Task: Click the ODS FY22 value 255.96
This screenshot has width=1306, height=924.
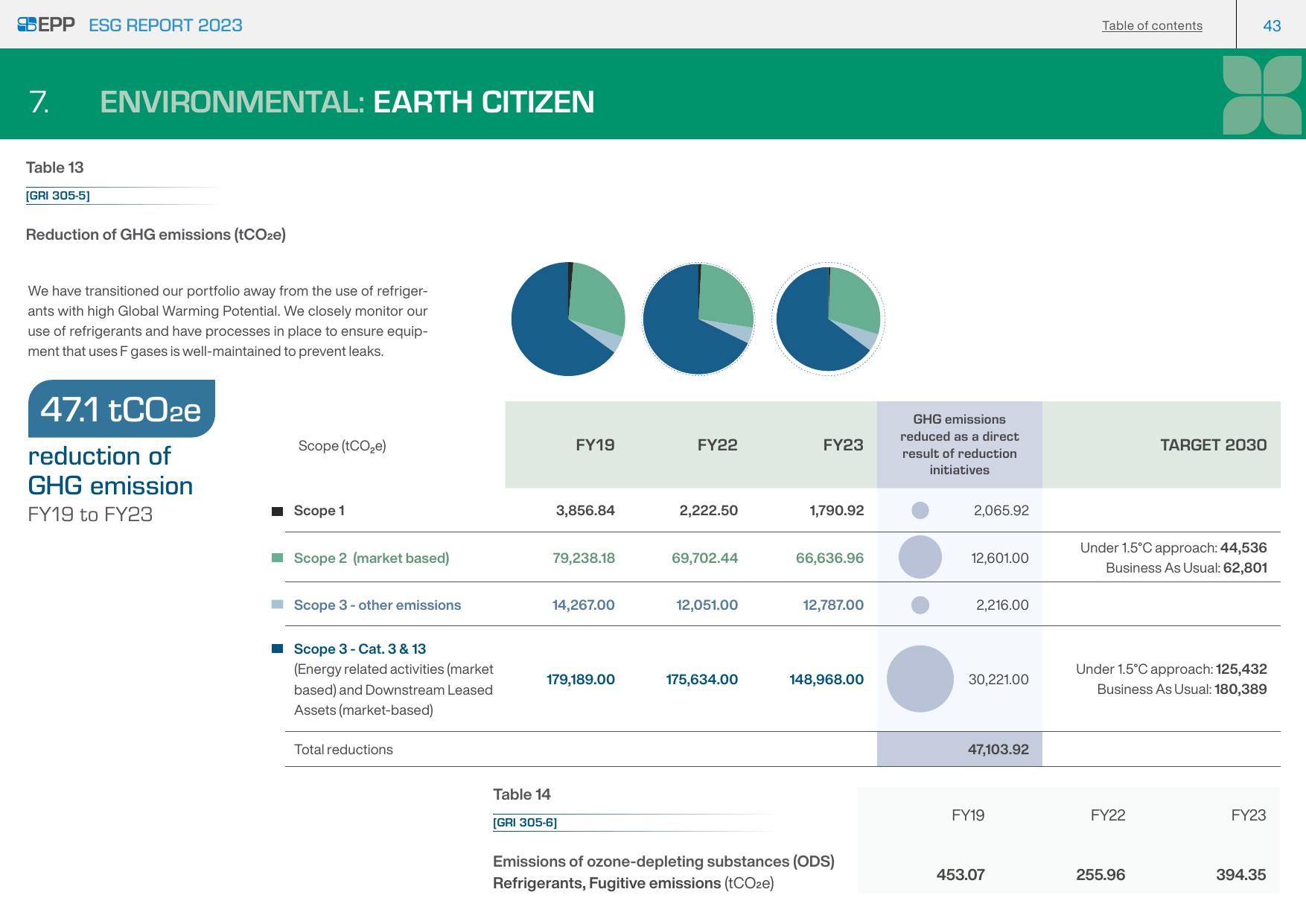Action: [1100, 875]
